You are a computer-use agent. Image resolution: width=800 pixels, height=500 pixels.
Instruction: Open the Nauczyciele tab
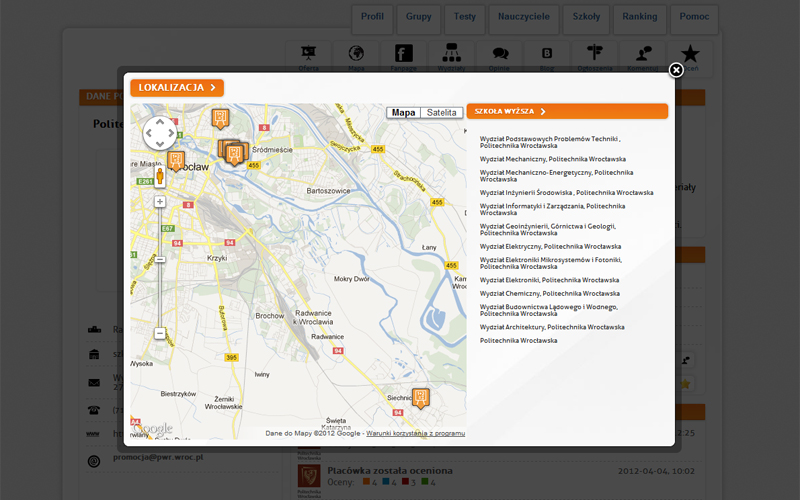pyautogui.click(x=523, y=19)
